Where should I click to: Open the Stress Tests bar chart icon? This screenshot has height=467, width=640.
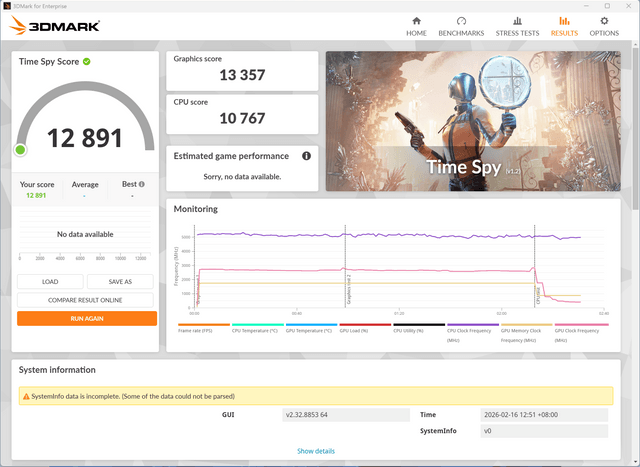coord(517,21)
